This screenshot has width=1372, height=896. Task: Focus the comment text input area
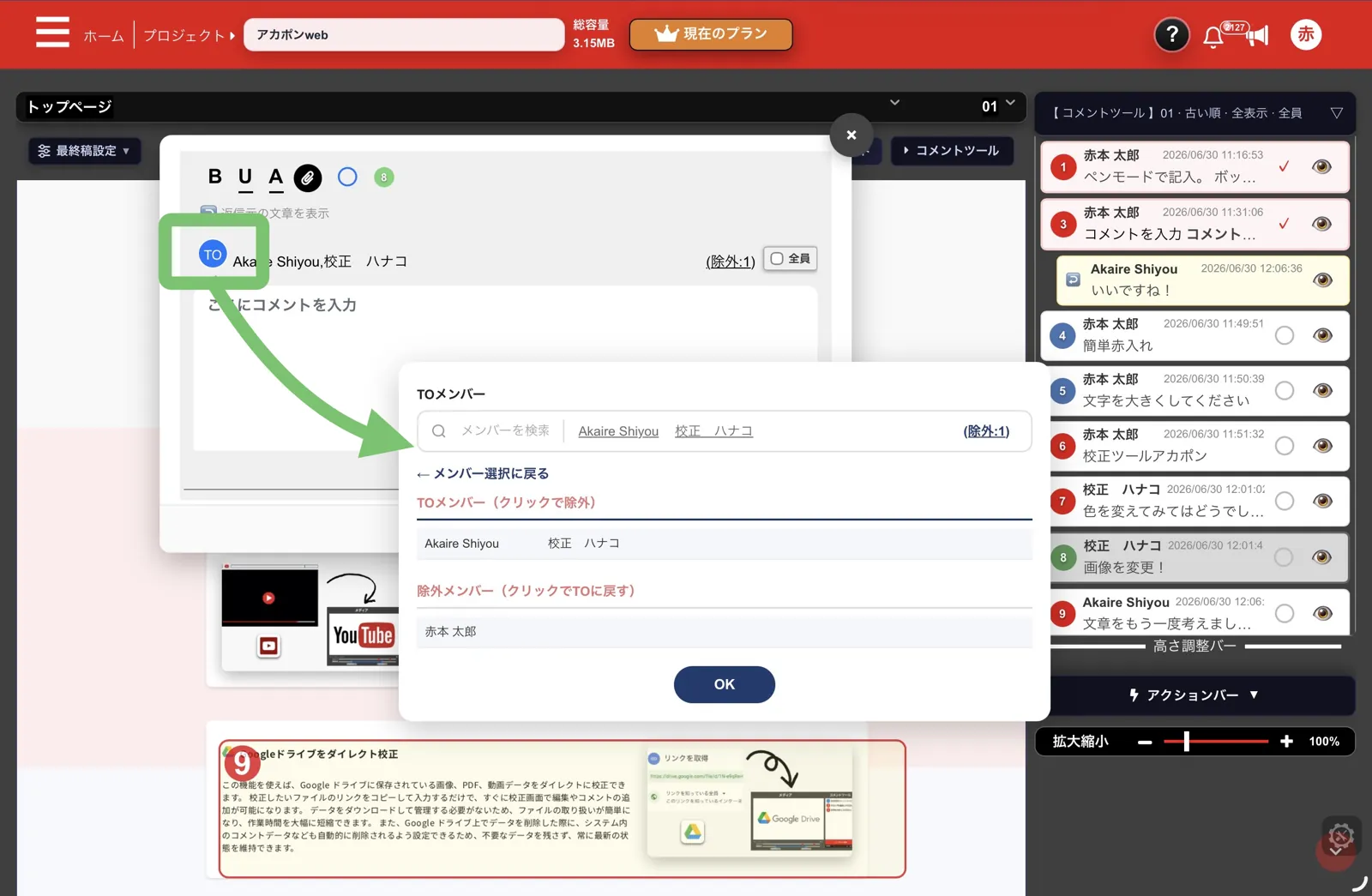[x=505, y=369]
